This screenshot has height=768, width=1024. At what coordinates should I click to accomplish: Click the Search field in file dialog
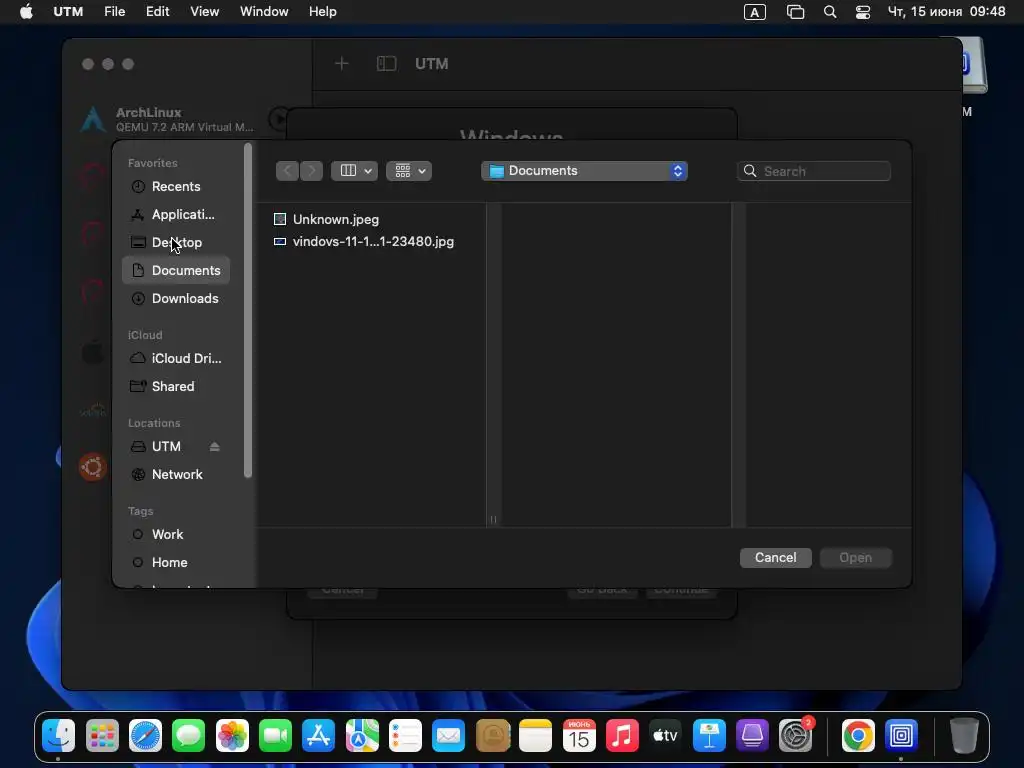click(814, 171)
